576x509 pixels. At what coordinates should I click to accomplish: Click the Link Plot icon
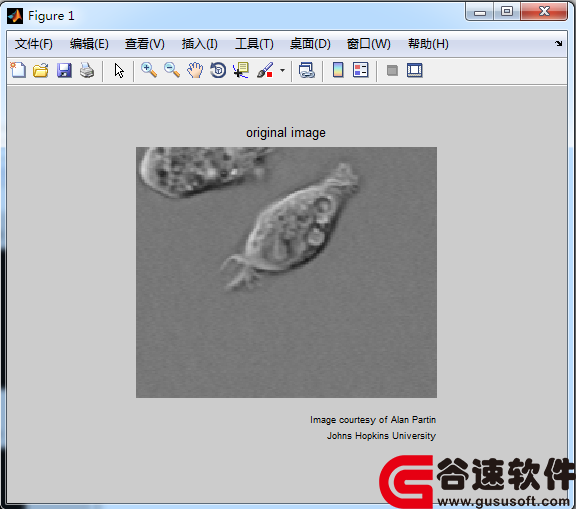point(307,70)
